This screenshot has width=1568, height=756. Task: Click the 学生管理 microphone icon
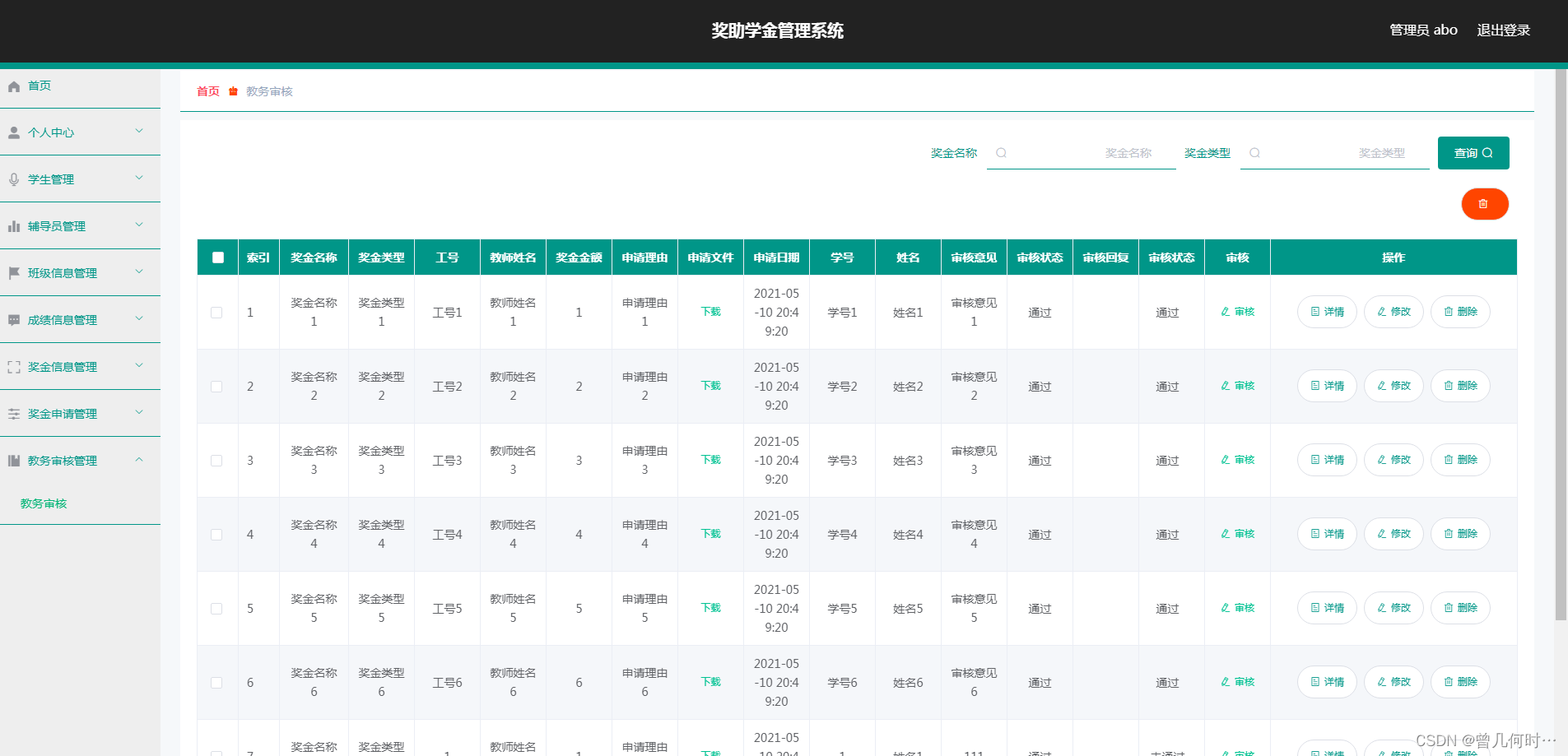click(14, 179)
